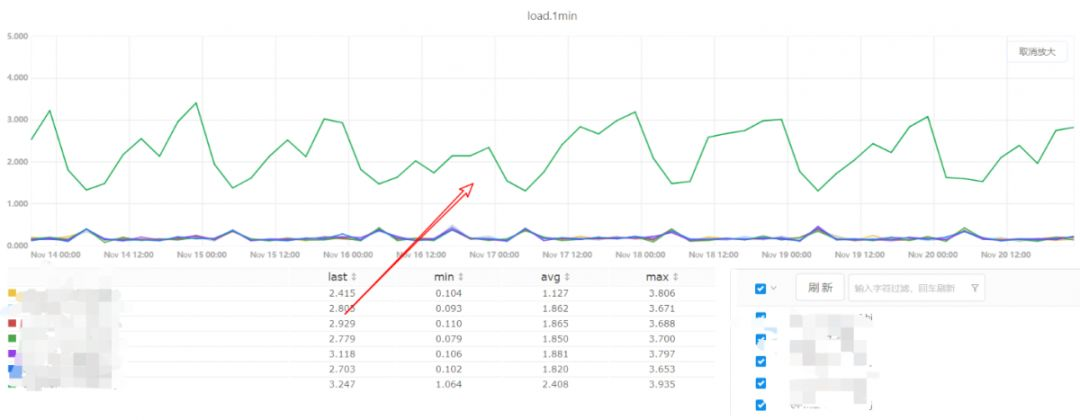Select min value 0.079

point(448,339)
